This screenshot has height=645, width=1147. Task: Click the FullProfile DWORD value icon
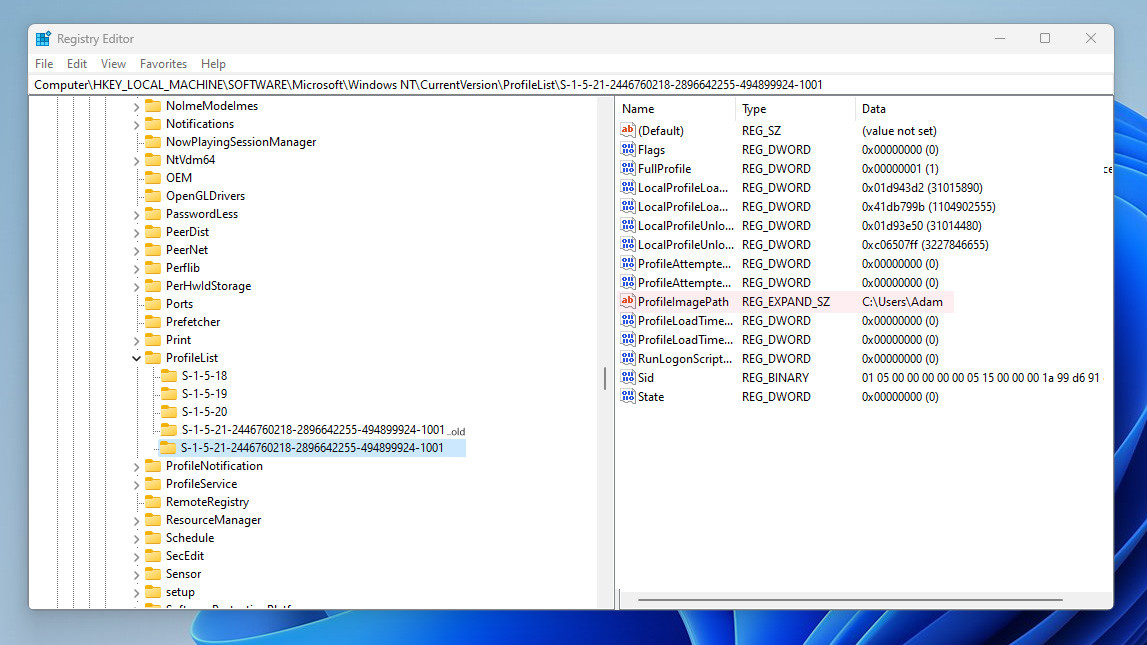point(628,168)
